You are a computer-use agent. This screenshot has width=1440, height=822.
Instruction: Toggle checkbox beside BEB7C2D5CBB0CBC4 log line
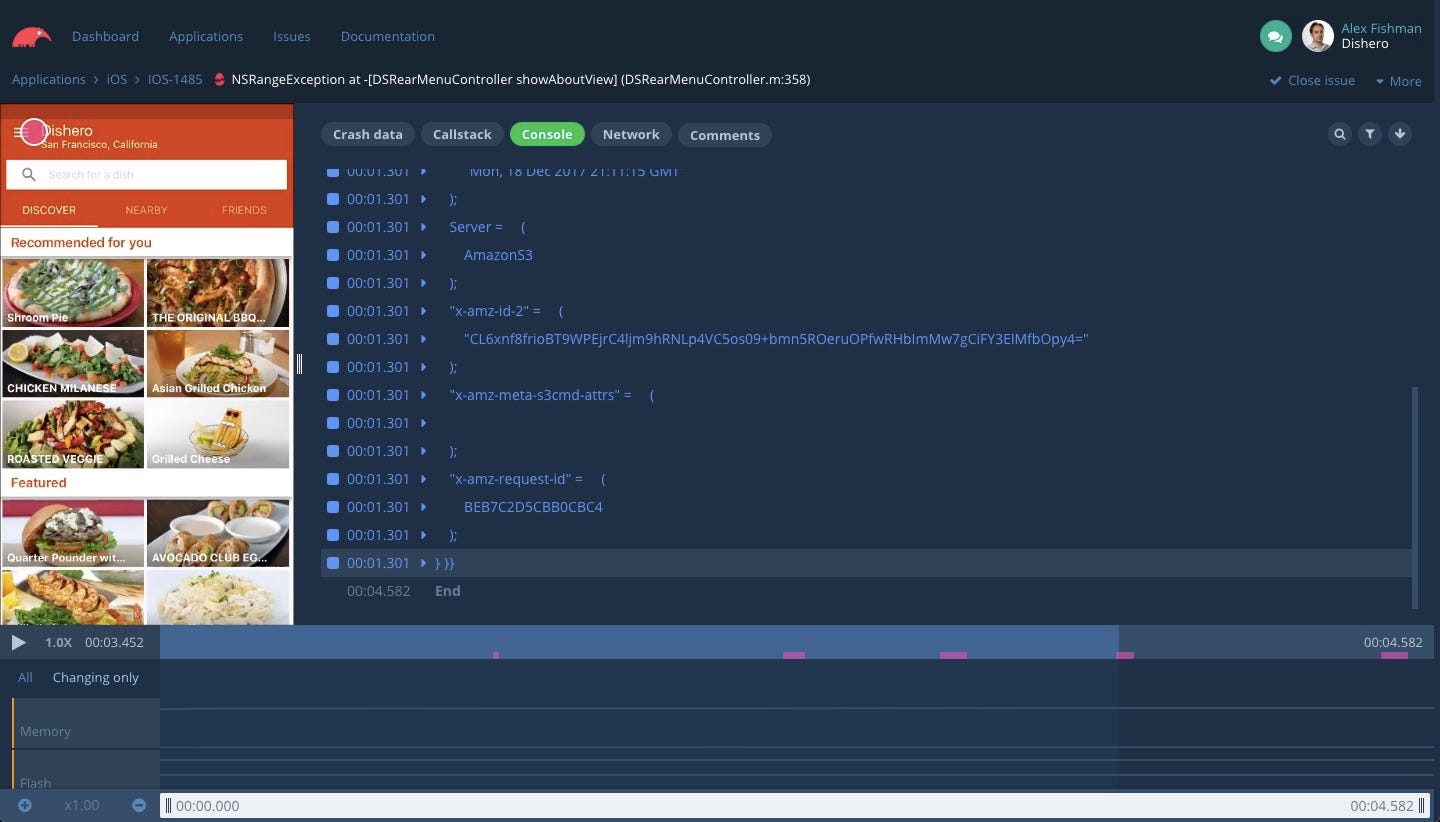coord(333,507)
